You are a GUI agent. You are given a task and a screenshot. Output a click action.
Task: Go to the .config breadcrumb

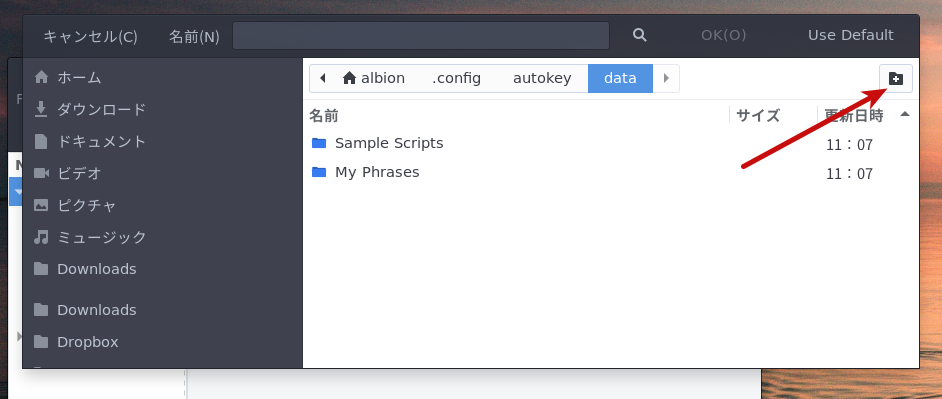[x=457, y=78]
